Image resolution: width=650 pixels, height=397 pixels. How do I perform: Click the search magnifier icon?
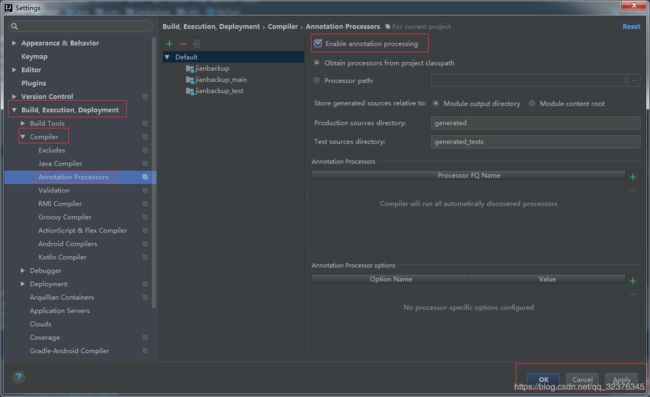(x=15, y=27)
